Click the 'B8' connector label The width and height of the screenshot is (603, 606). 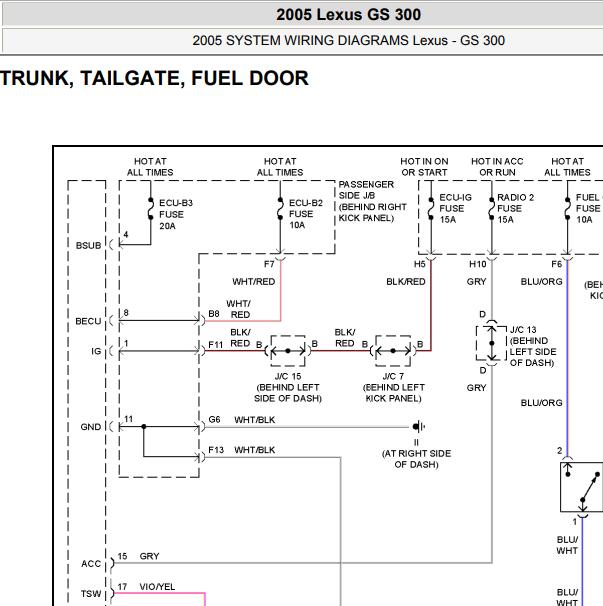214,313
